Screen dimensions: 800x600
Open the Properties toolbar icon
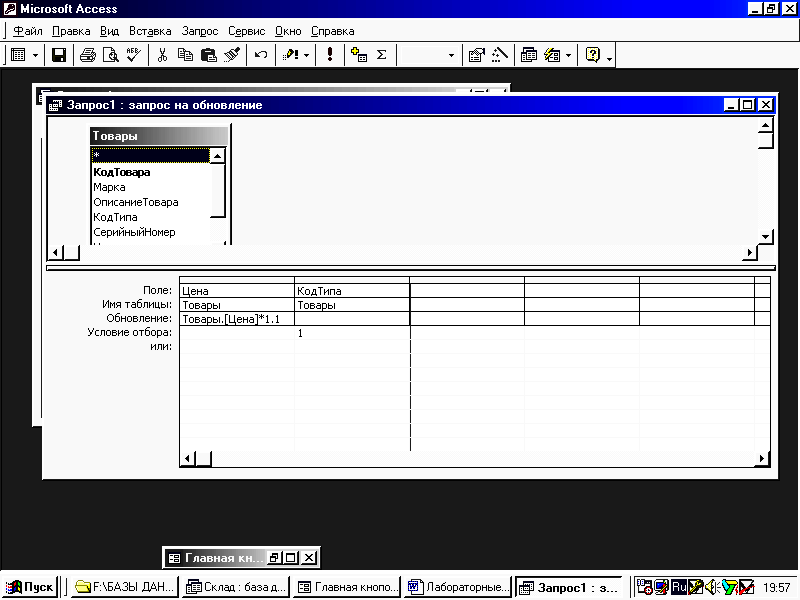[x=477, y=55]
